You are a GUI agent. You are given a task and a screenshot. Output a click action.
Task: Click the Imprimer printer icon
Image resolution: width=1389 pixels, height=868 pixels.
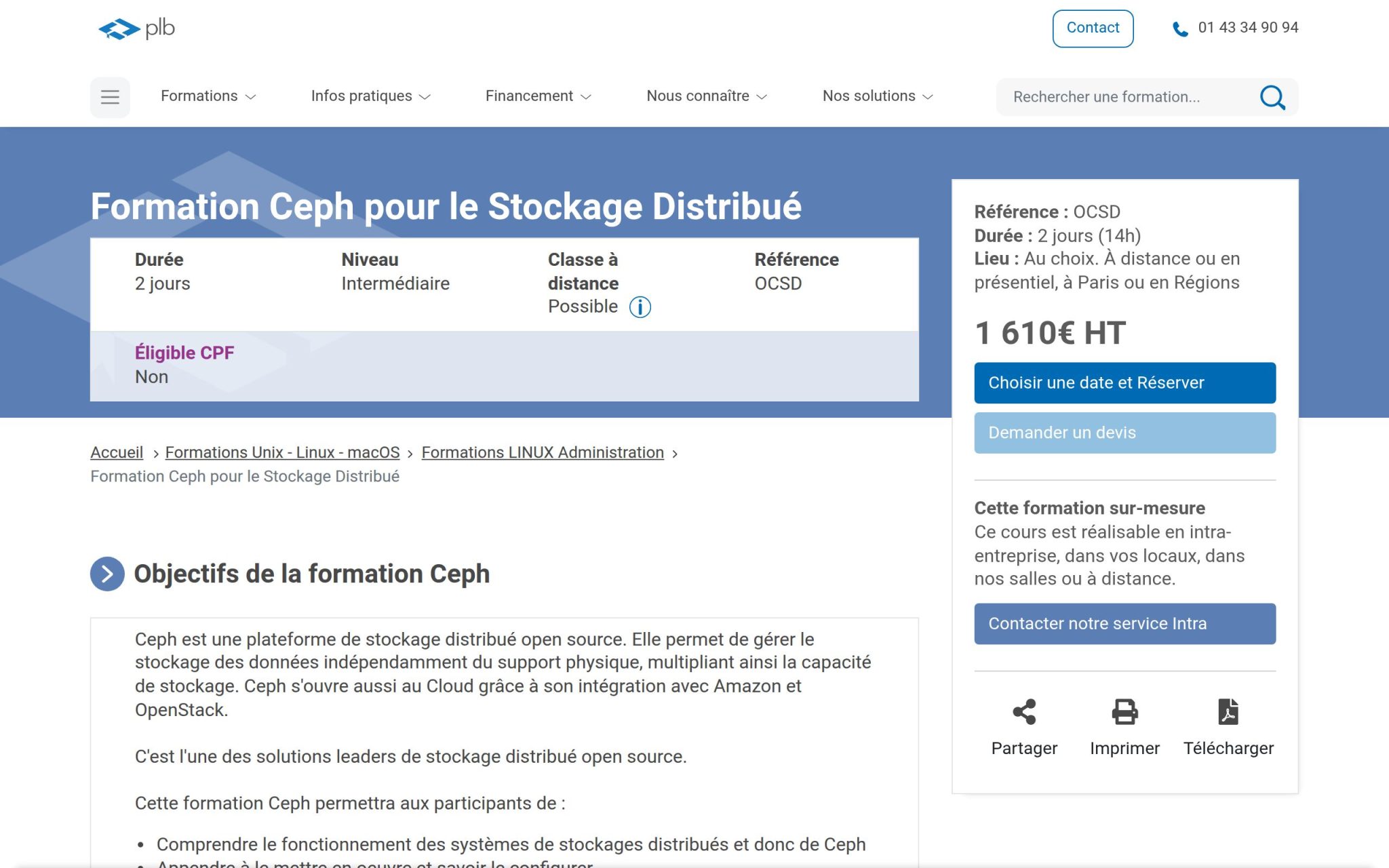[1124, 711]
